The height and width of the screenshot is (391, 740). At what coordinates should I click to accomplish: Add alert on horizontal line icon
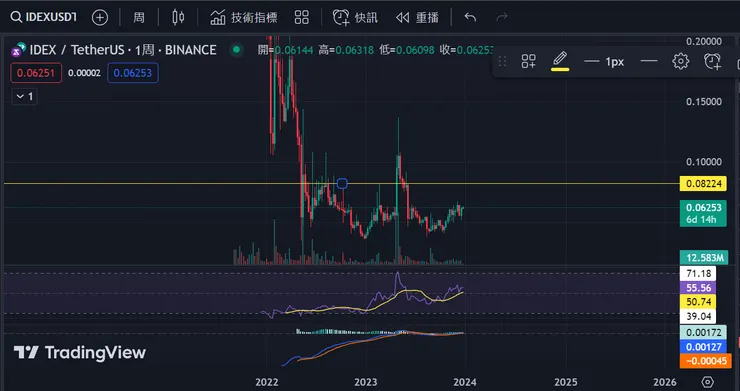[x=713, y=61]
